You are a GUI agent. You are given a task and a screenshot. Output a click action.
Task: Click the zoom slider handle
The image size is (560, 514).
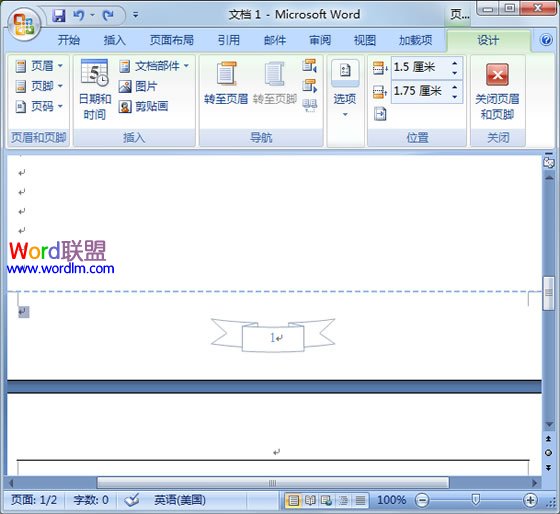(x=475, y=500)
